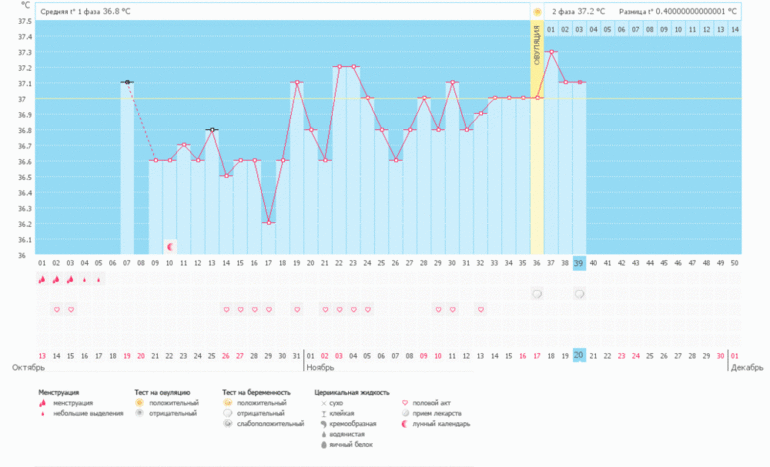Click the peak temperature point at 37.3
The height and width of the screenshot is (467, 770).
coord(551,52)
